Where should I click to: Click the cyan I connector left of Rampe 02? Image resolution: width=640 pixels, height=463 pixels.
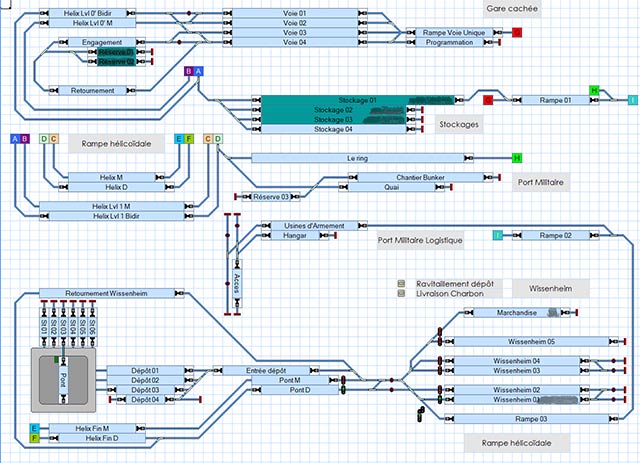point(498,235)
